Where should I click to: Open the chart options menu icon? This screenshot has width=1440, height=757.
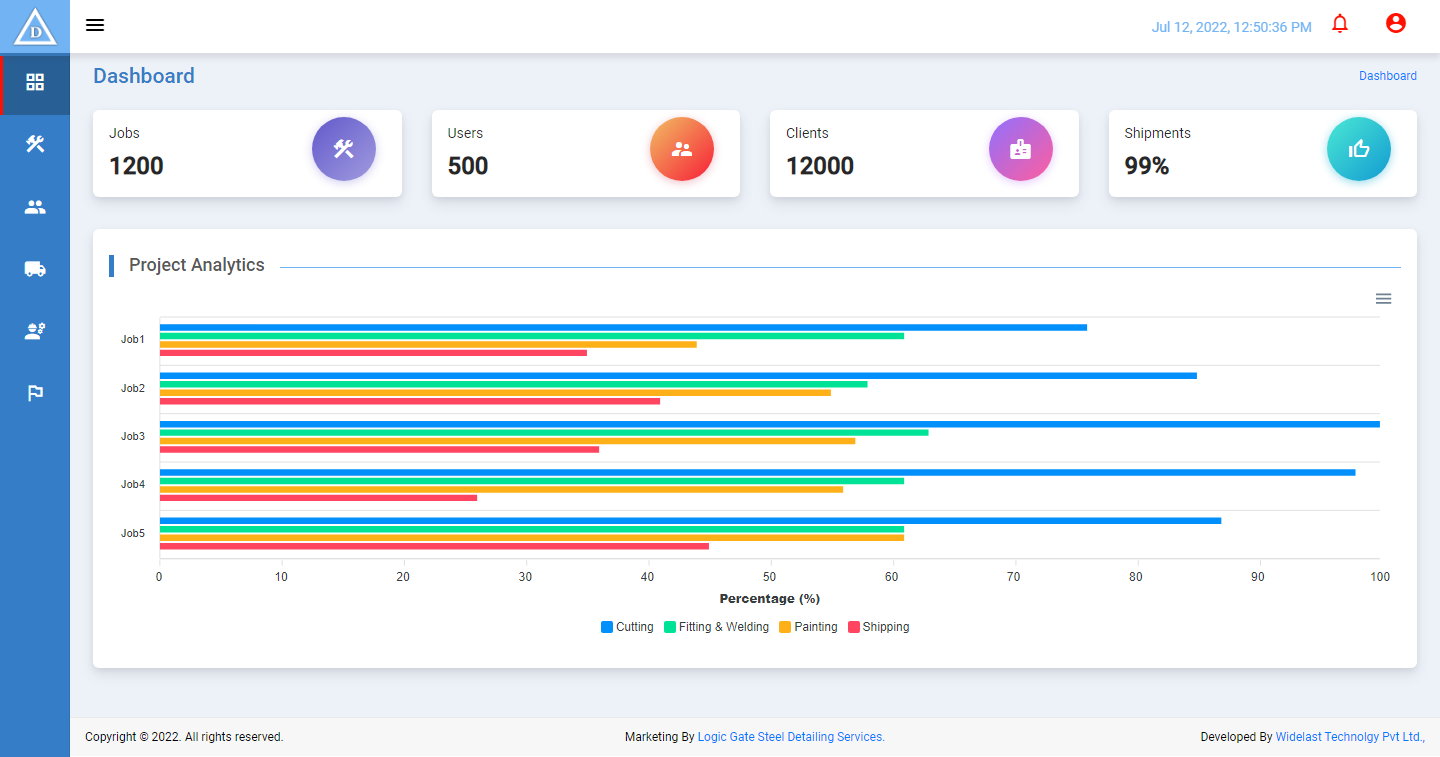[1384, 299]
